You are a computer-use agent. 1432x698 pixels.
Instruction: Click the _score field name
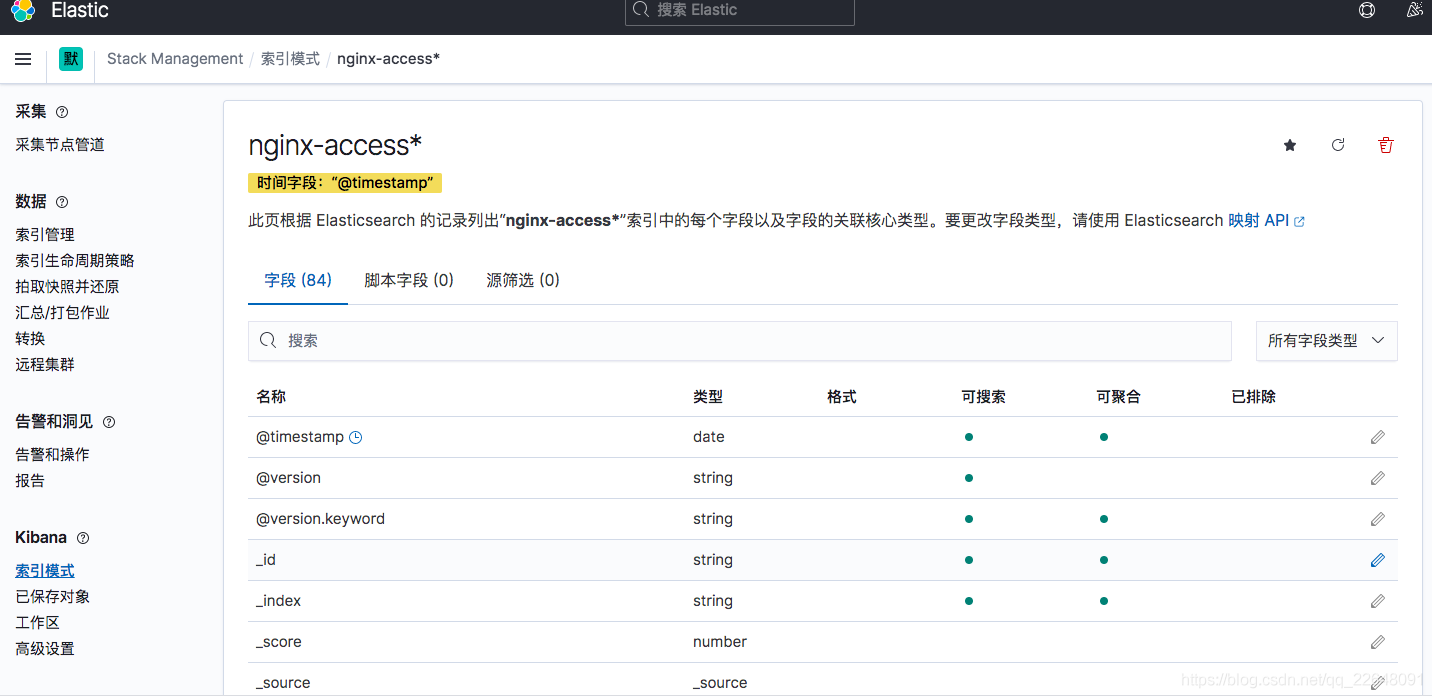279,642
